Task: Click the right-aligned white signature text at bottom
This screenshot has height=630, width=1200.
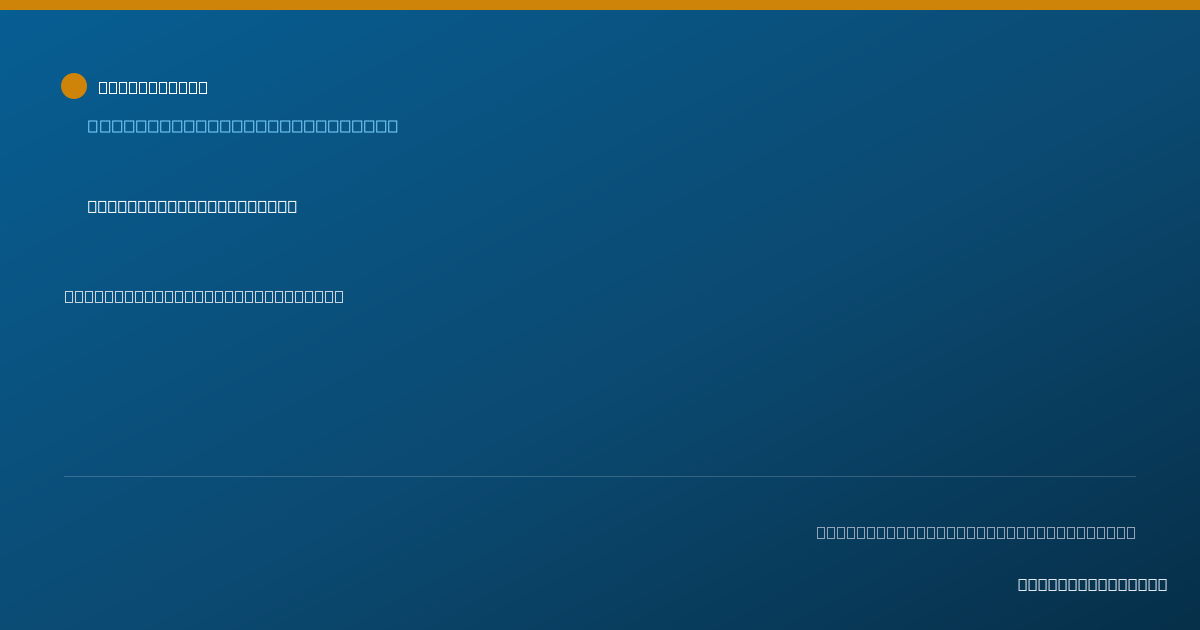Action: (1092, 584)
